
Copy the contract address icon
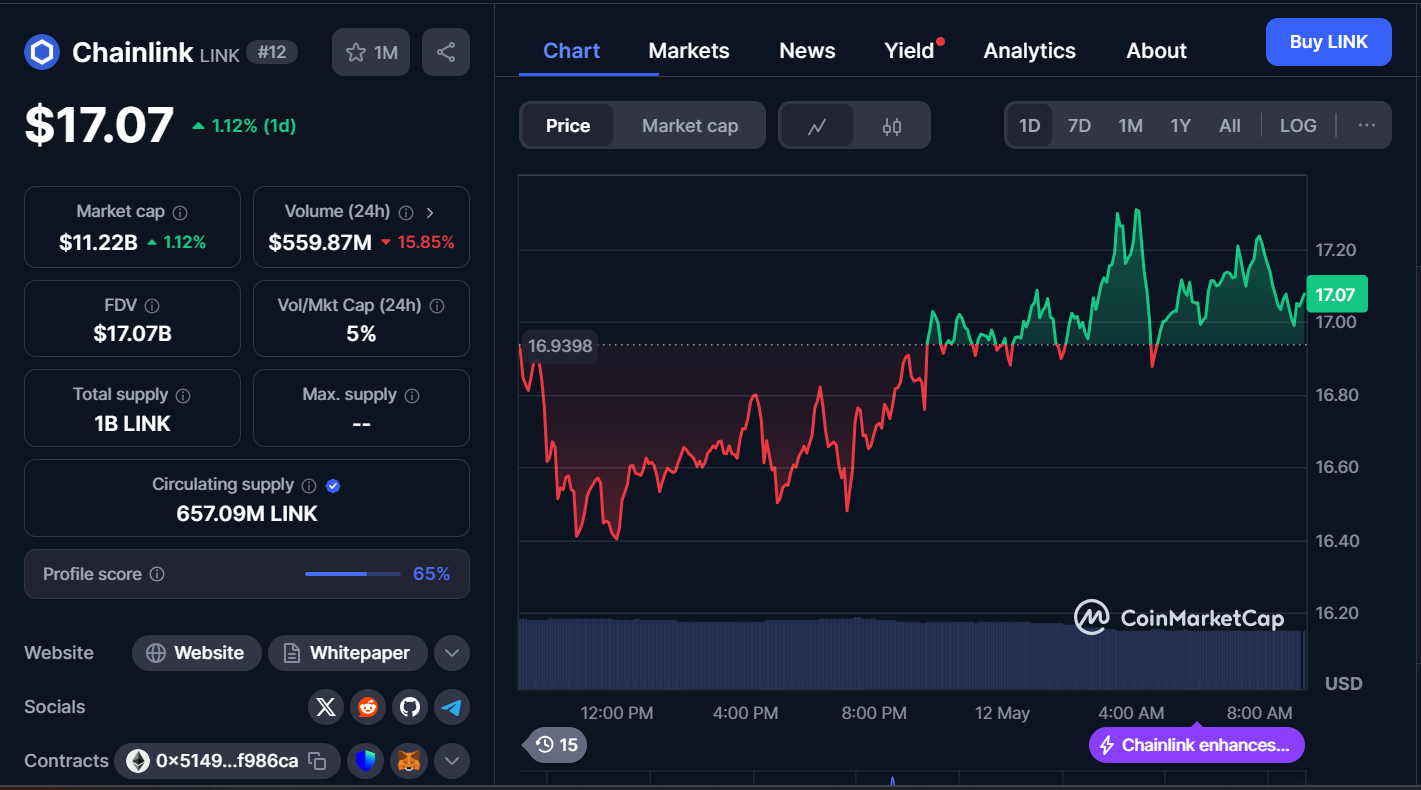(x=317, y=761)
